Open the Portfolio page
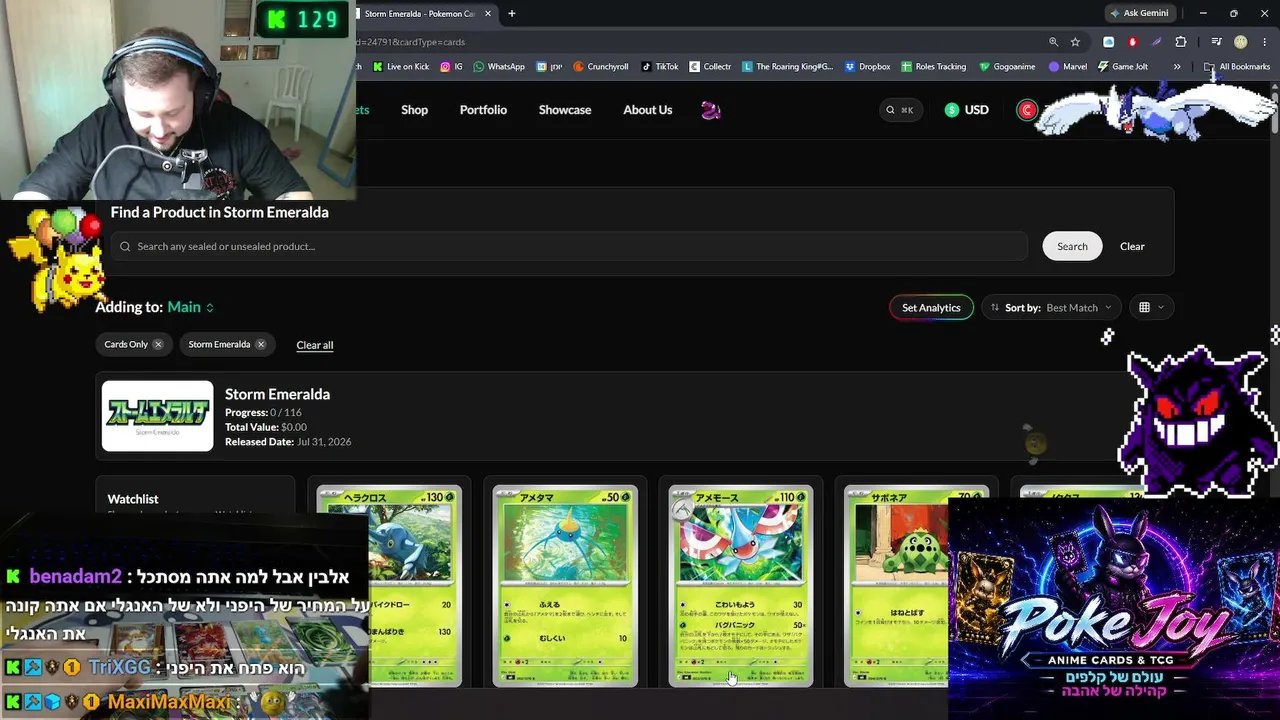Screen dimensions: 1280x720 [x=483, y=110]
